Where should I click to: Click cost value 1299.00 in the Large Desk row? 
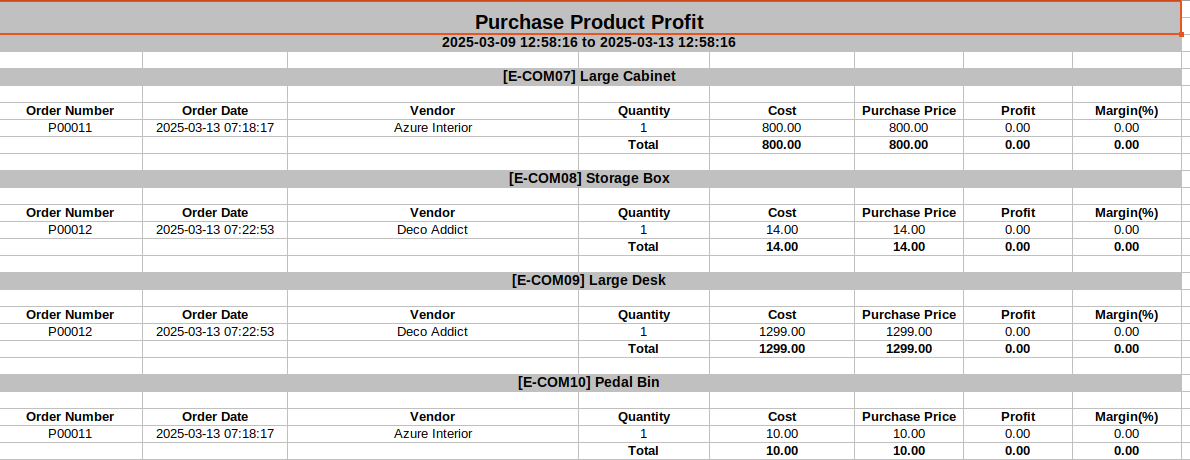[x=782, y=332]
